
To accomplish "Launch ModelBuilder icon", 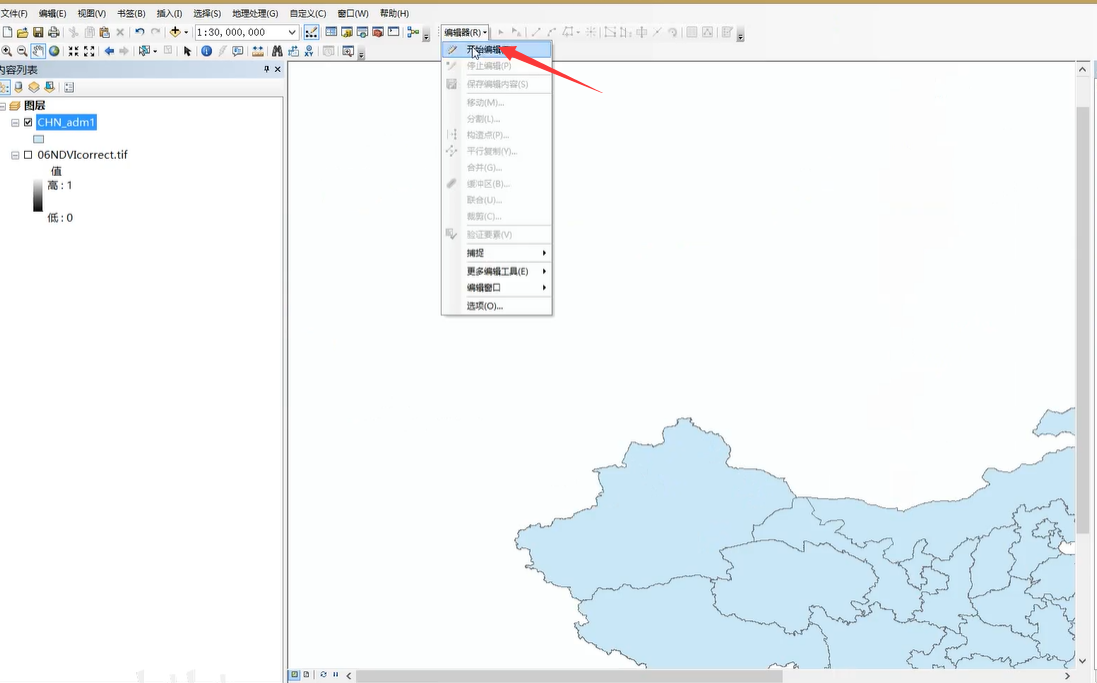I will tap(413, 32).
